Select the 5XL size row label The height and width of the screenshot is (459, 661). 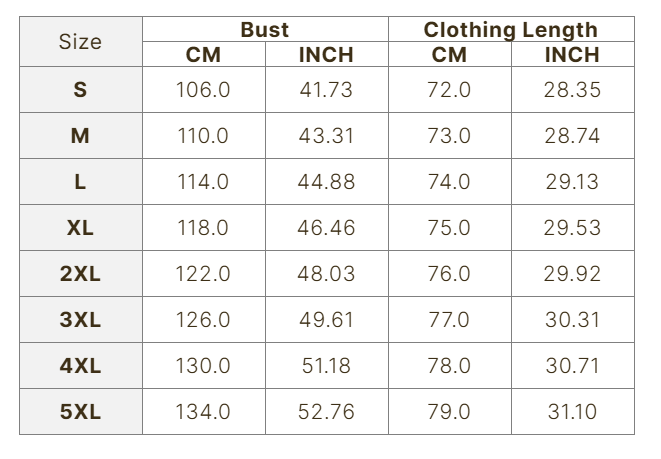pyautogui.click(x=80, y=412)
